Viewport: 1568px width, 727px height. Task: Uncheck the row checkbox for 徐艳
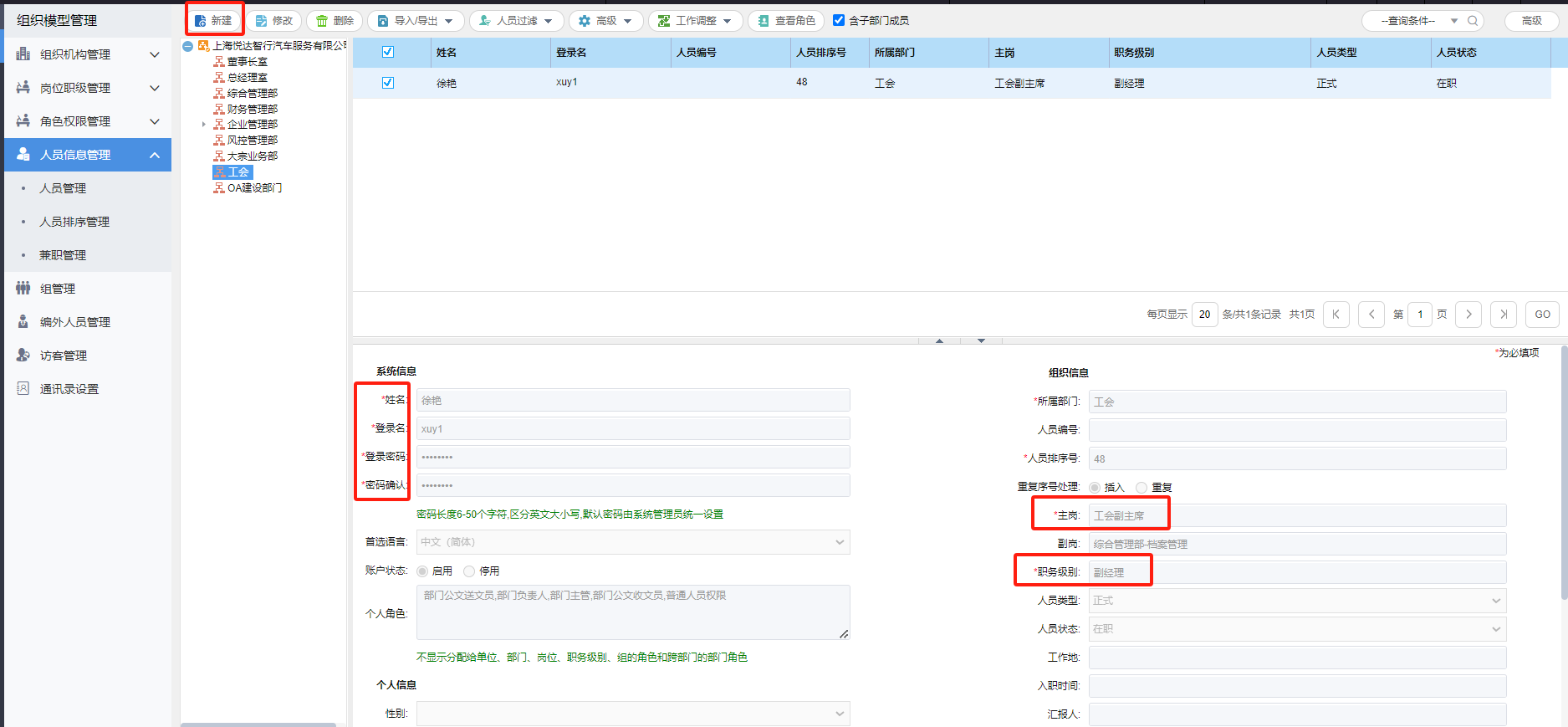[x=388, y=83]
